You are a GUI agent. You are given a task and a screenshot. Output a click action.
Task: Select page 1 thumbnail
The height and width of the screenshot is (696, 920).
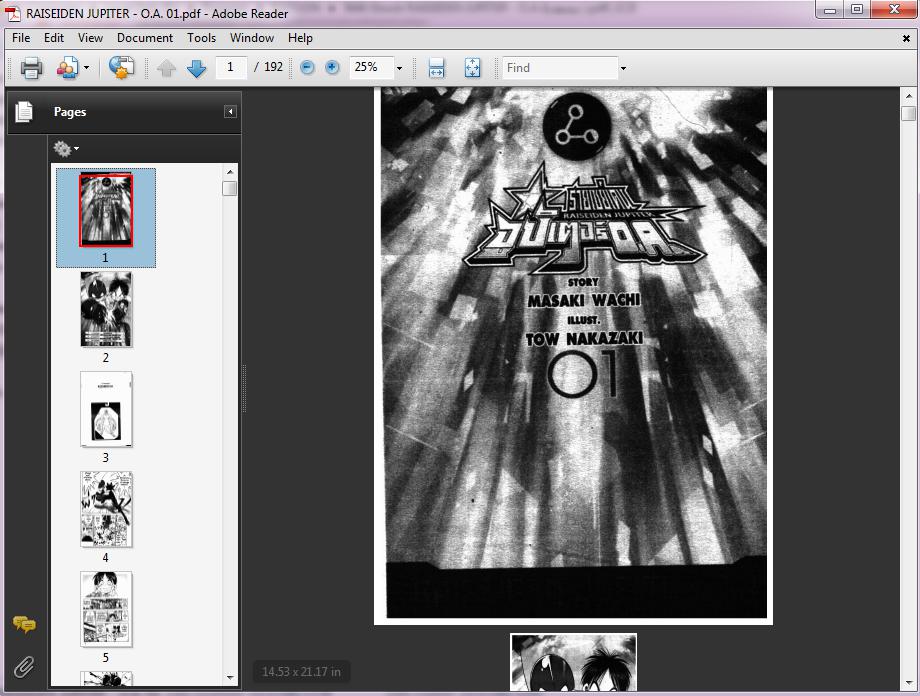click(106, 210)
